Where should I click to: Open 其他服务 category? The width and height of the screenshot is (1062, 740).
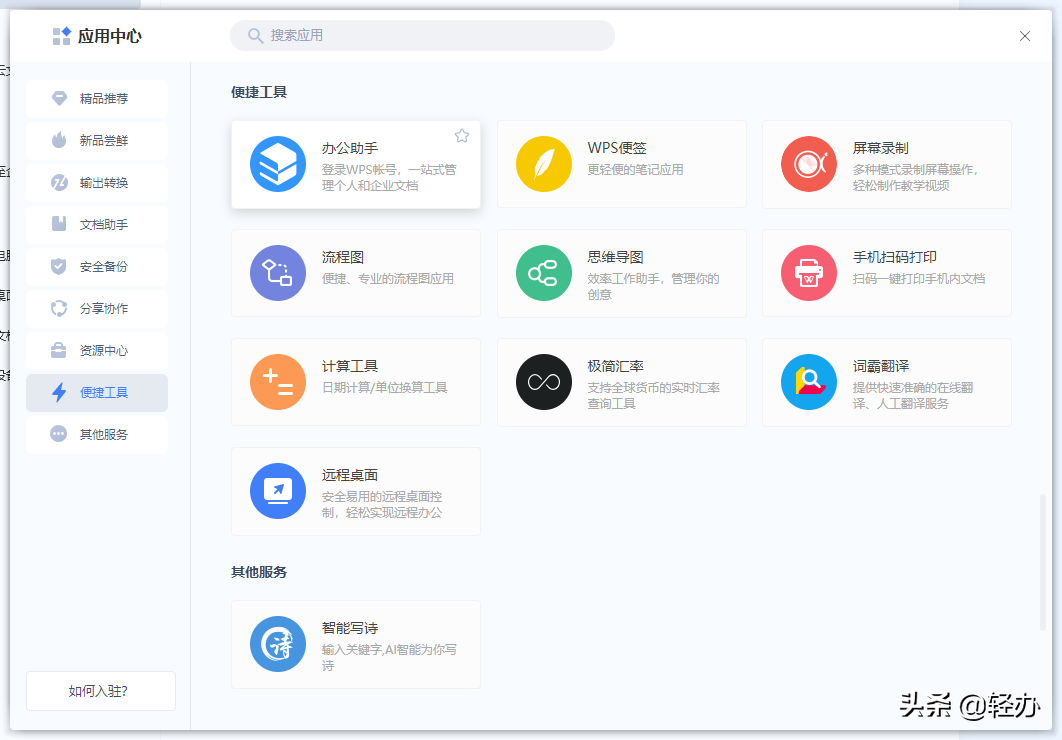pyautogui.click(x=97, y=435)
